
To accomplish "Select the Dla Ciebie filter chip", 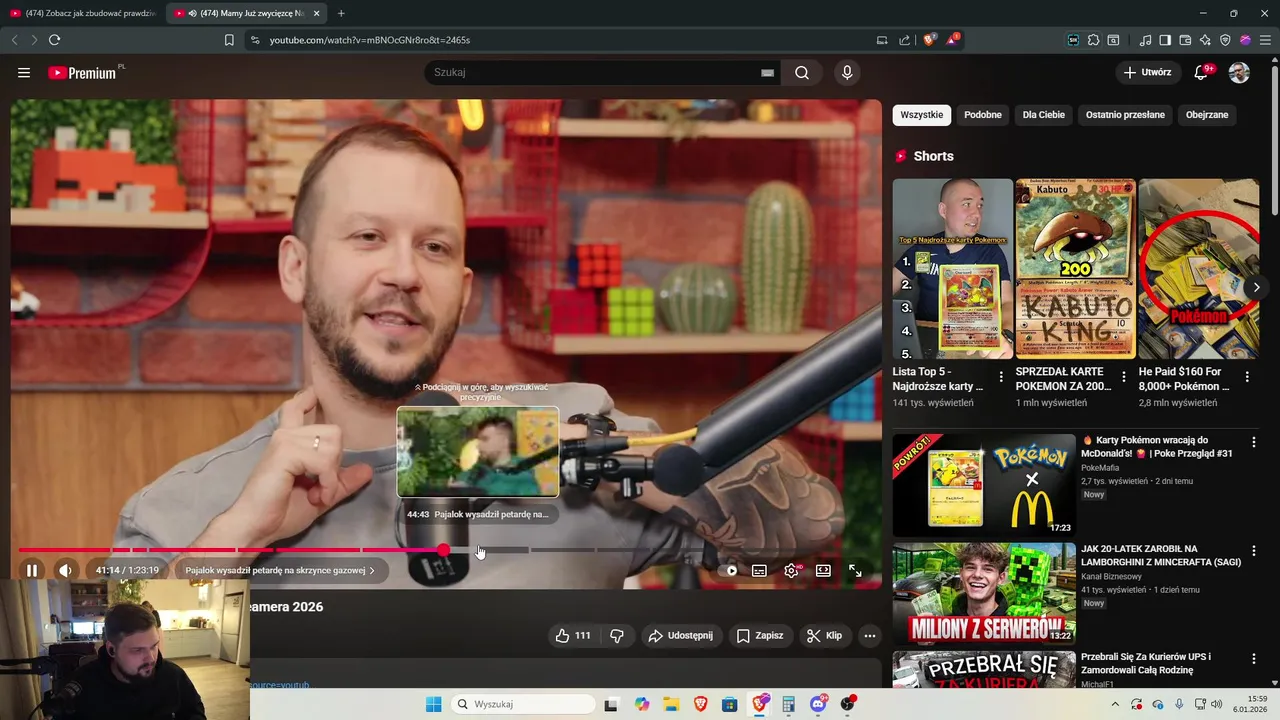I will pyautogui.click(x=1044, y=115).
